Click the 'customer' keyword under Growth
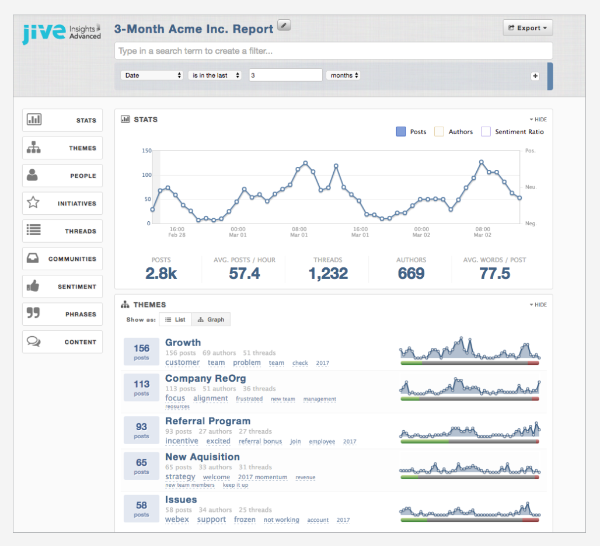The image size is (600, 546). coord(183,362)
